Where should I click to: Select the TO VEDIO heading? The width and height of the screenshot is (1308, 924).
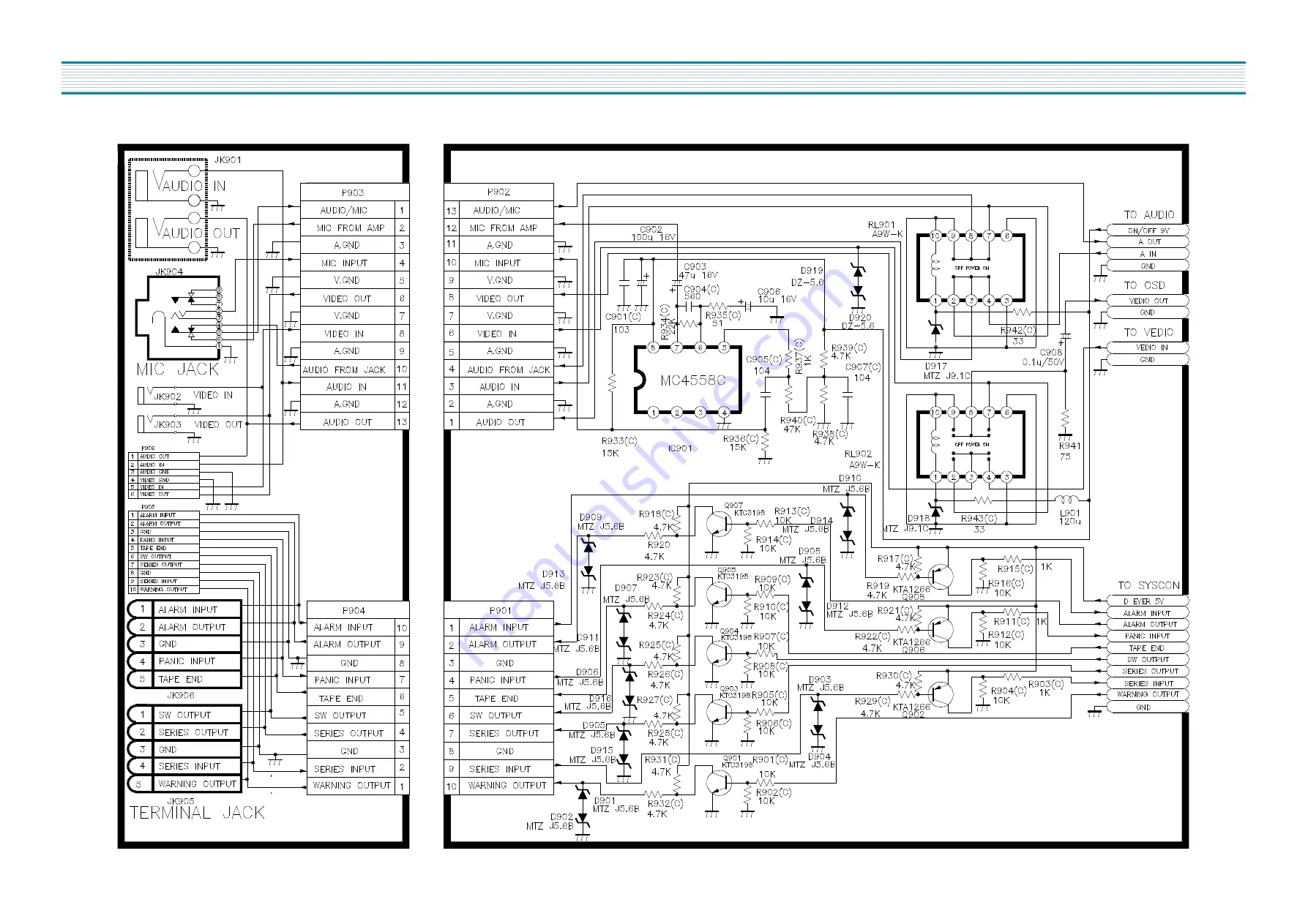coord(1149,332)
